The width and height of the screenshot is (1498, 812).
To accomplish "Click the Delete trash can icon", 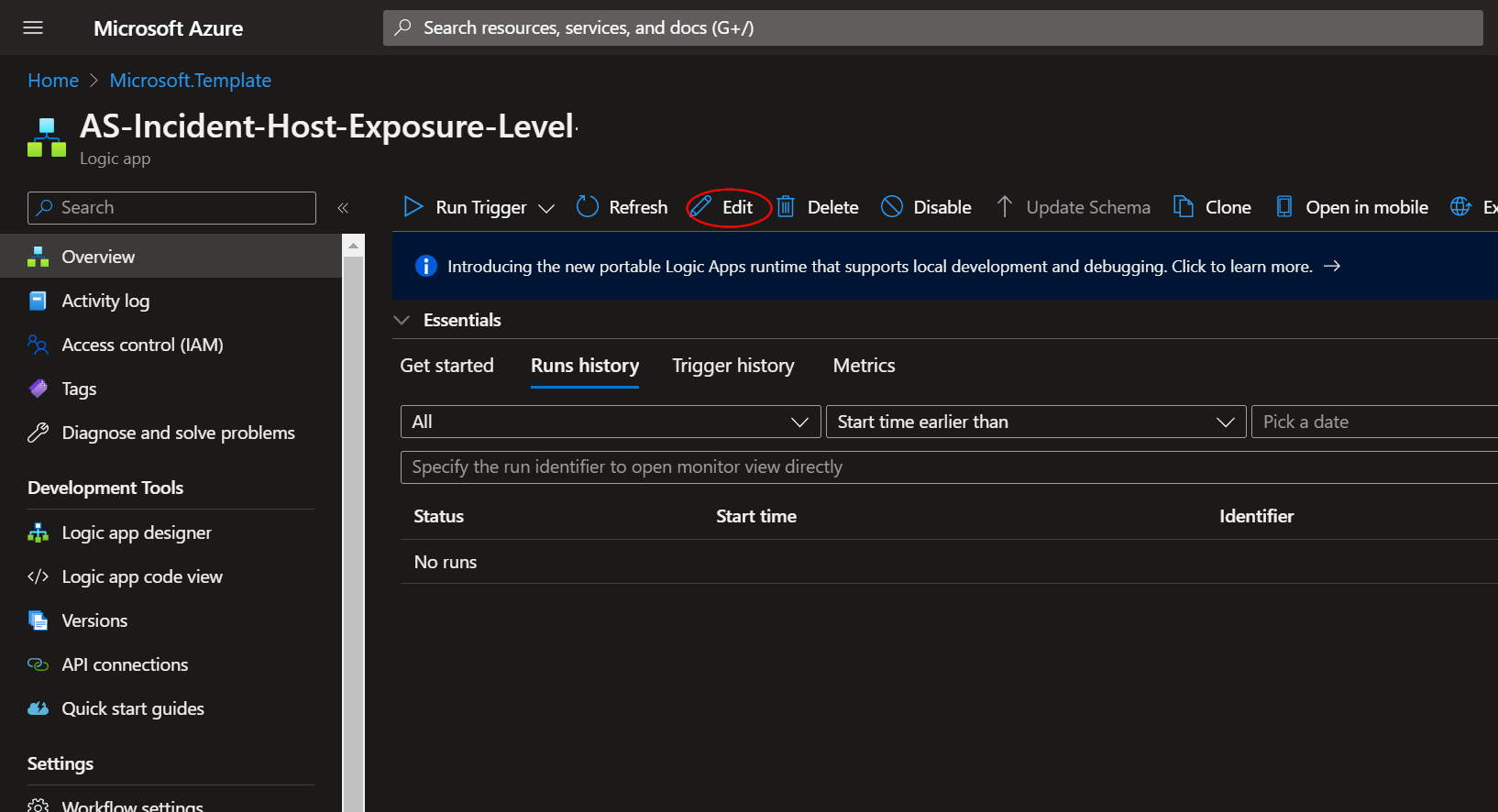I will coord(786,207).
